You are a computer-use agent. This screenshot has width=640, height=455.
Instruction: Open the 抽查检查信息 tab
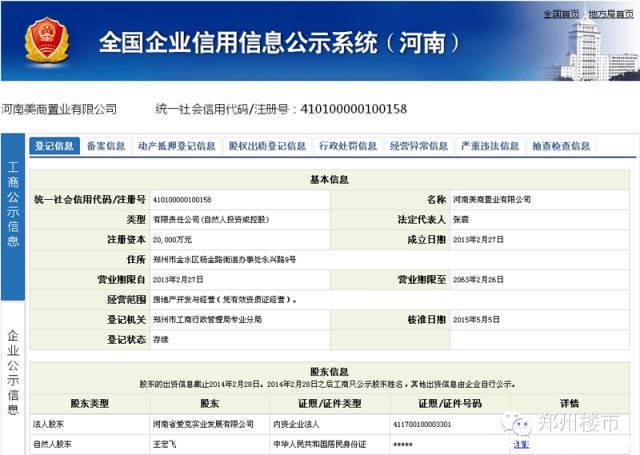561,146
